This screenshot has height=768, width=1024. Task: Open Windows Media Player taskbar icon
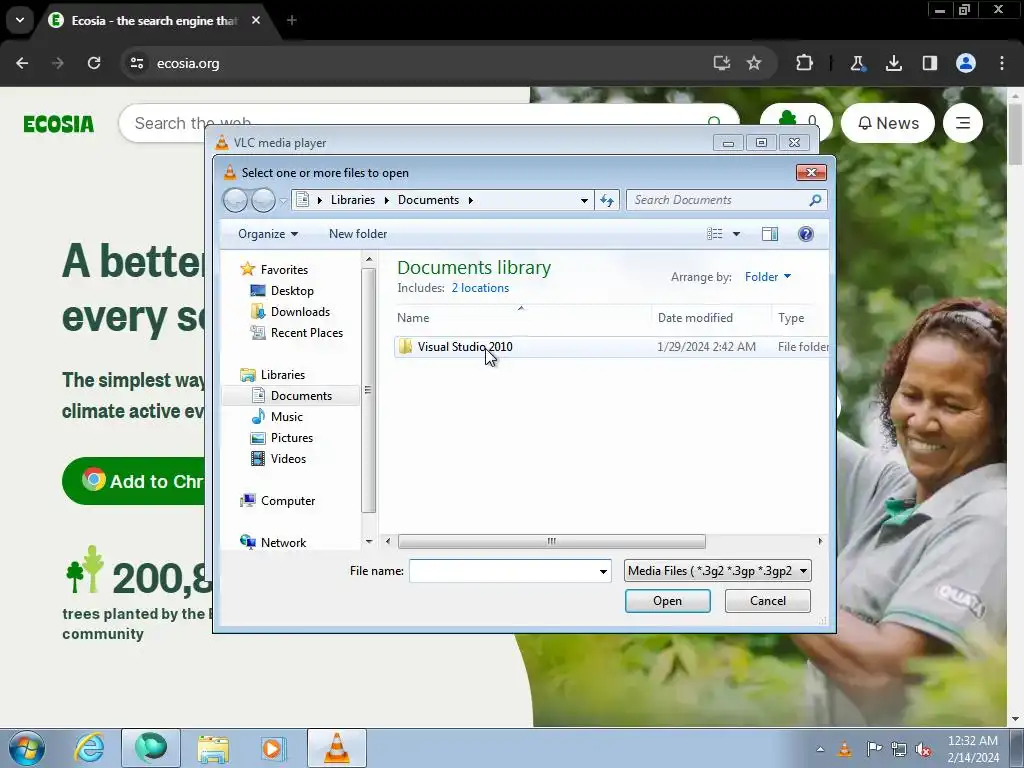click(x=272, y=748)
